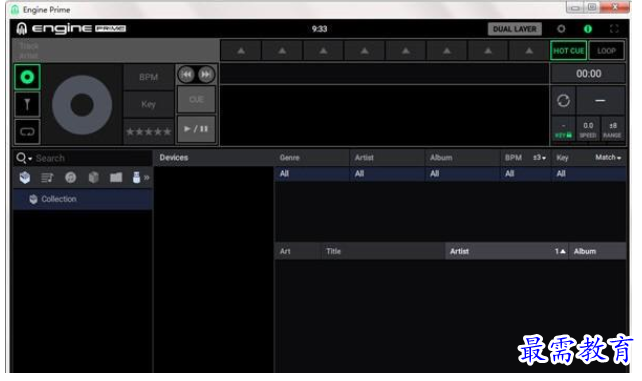Click the BPM readout box

pos(149,77)
